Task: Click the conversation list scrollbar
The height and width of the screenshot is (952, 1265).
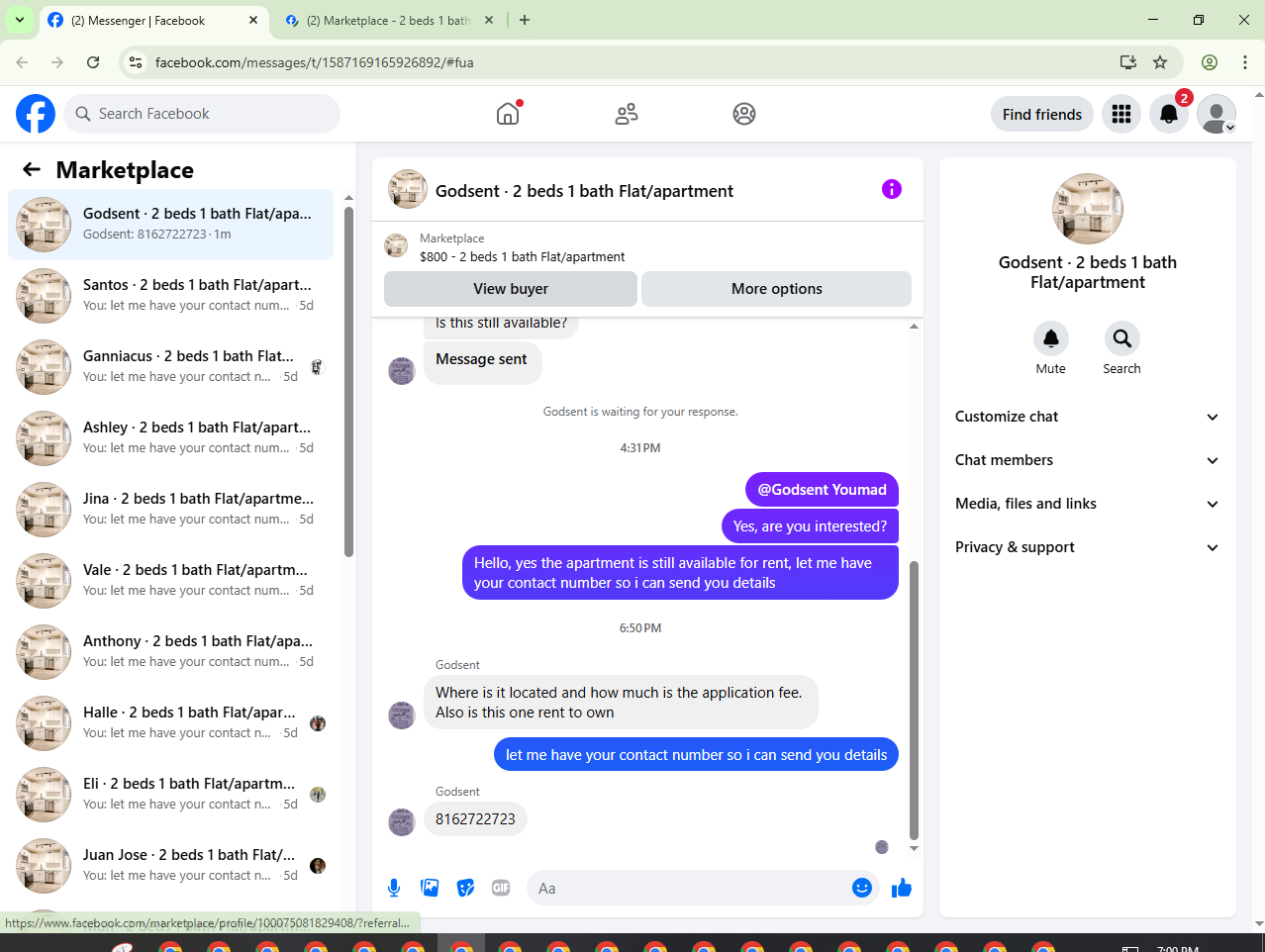Action: pyautogui.click(x=348, y=381)
